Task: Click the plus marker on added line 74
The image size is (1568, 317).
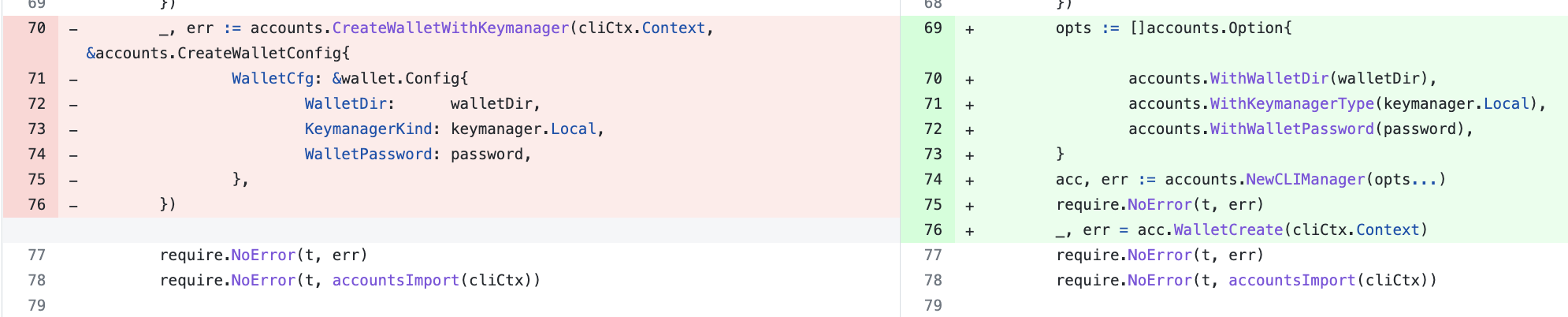Action: point(970,181)
